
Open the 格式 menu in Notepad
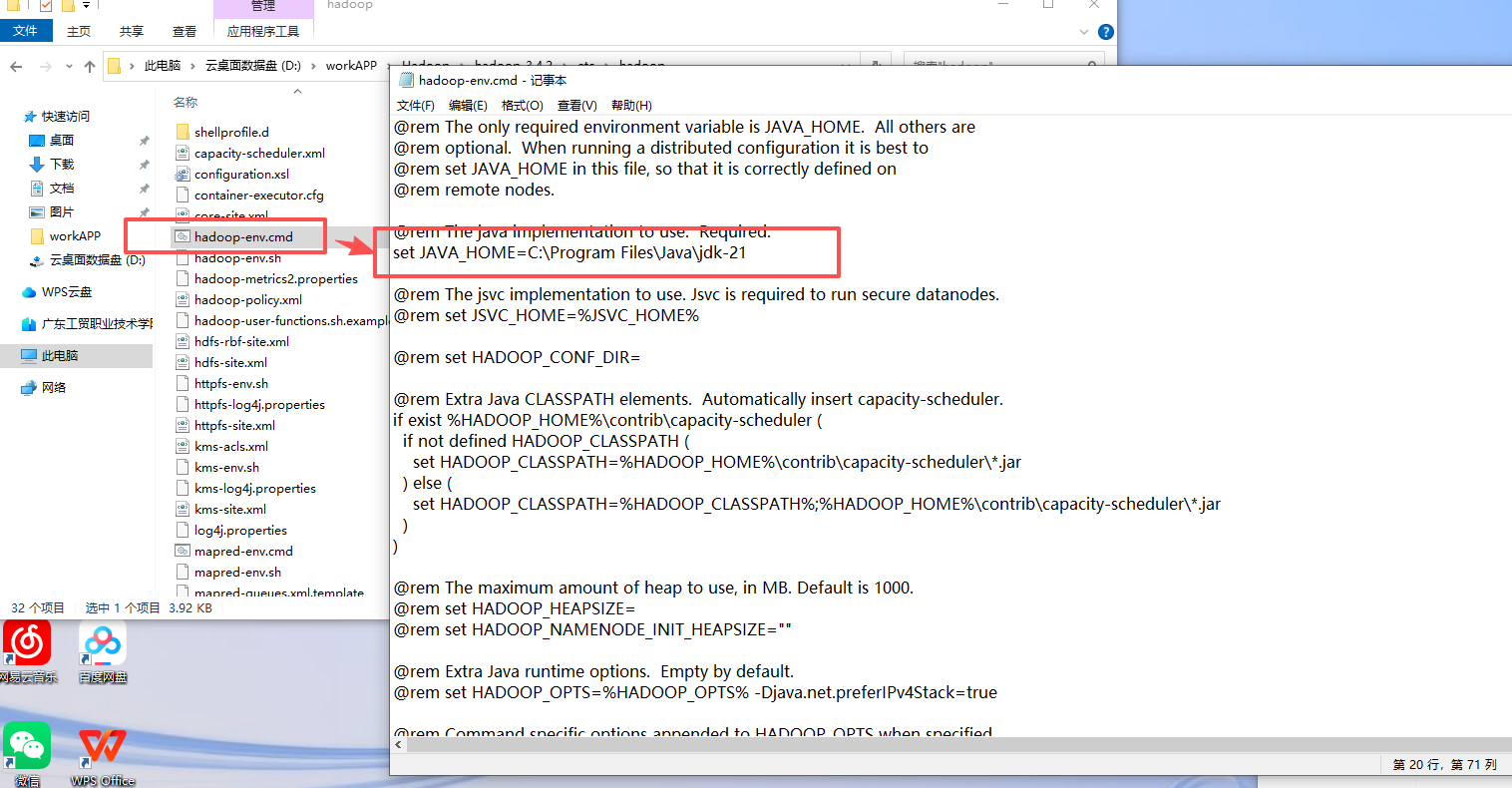click(x=521, y=105)
